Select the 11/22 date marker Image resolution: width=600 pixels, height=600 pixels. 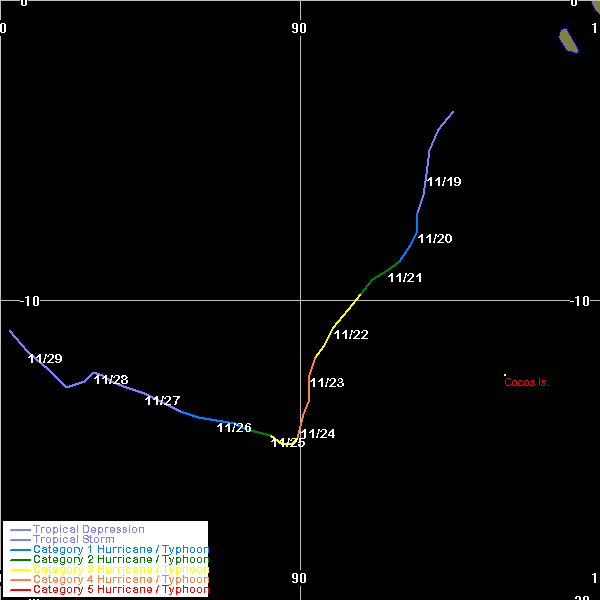click(x=351, y=335)
